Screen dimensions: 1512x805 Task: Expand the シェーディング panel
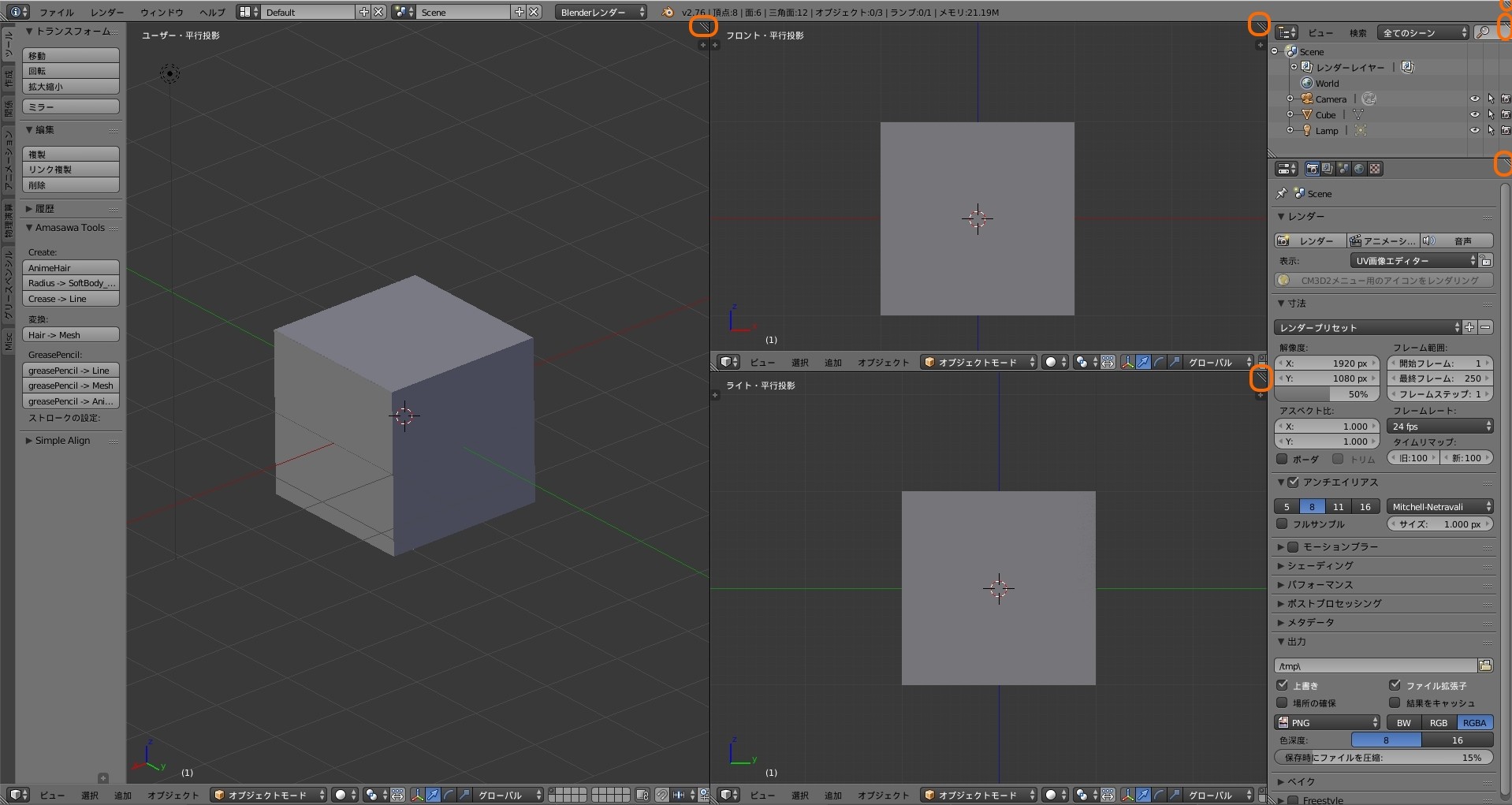click(1320, 565)
